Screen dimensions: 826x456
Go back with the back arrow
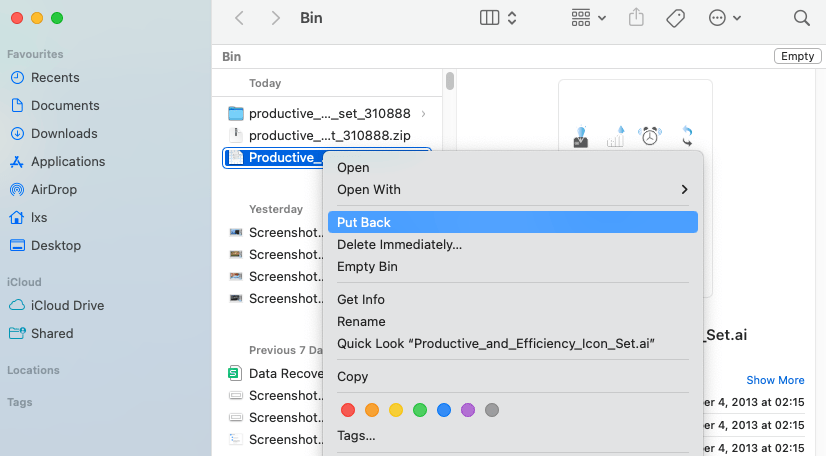tap(239, 18)
